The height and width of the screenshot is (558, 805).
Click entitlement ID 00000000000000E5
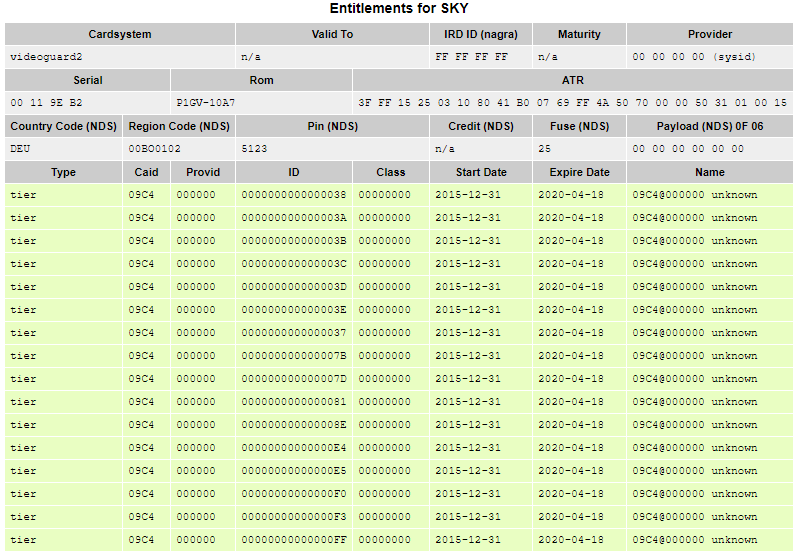[294, 471]
